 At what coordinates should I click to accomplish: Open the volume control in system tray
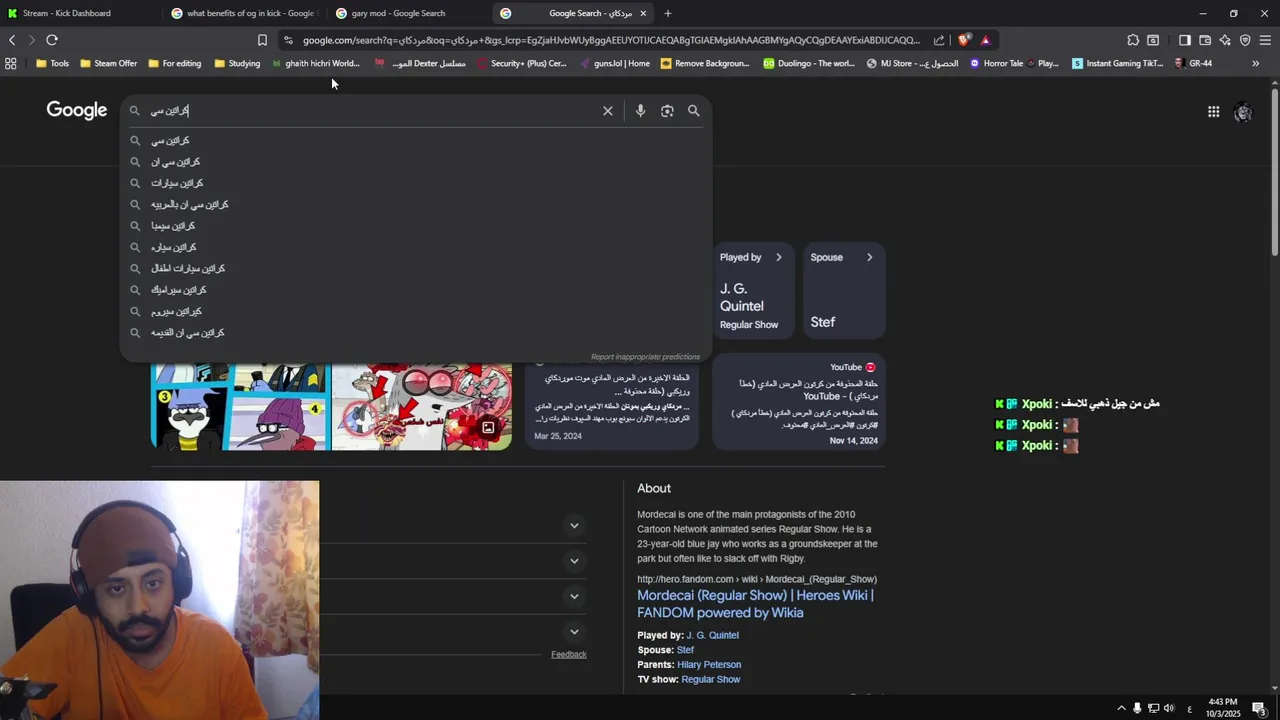coord(1169,708)
